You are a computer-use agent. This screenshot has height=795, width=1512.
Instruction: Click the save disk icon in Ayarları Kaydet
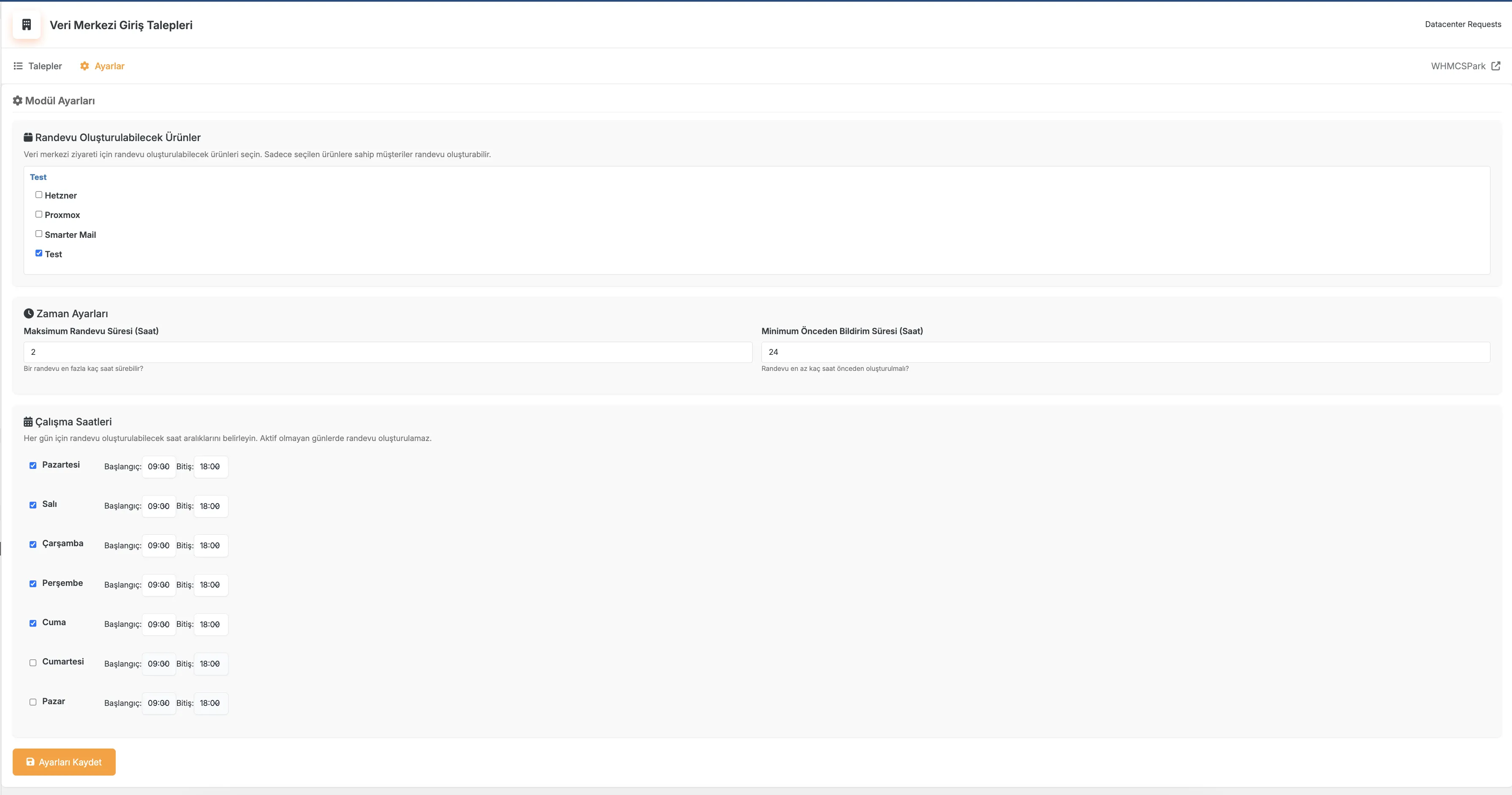[30, 762]
